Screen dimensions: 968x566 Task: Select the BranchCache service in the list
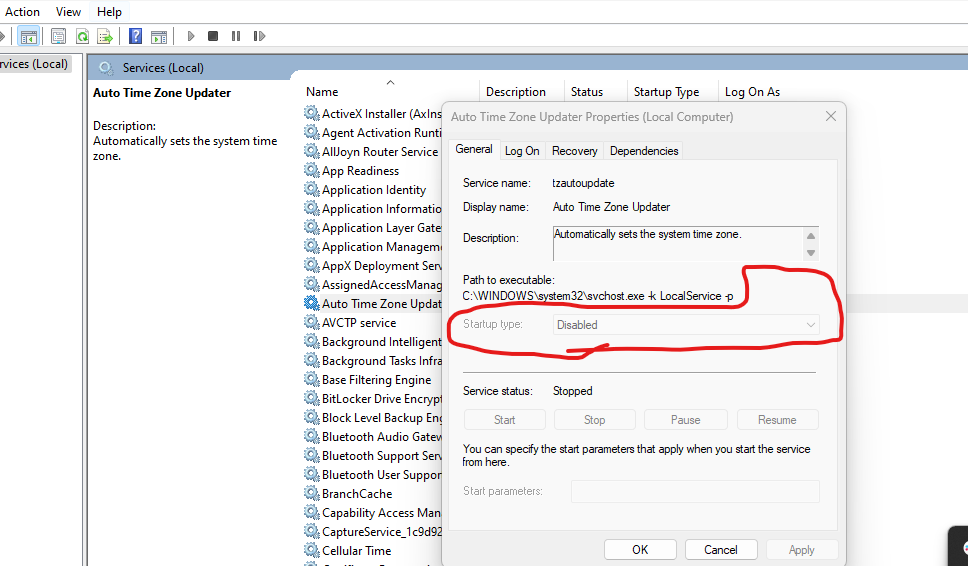356,494
